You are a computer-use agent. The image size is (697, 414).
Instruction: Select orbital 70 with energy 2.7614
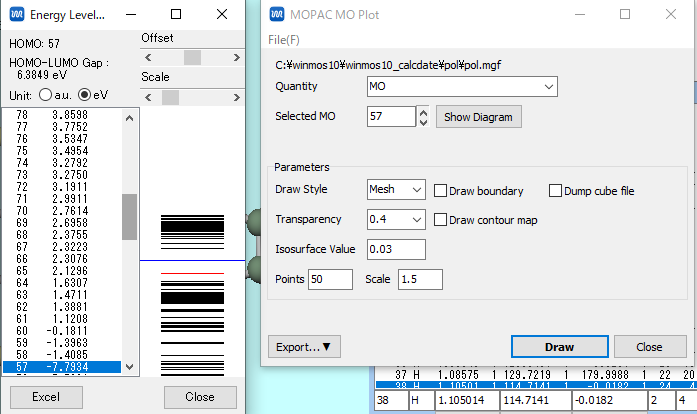62,211
